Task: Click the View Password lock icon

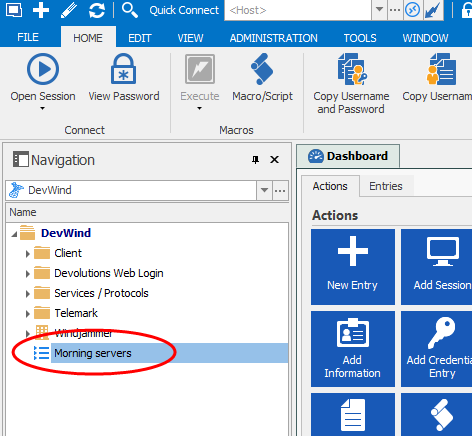Action: [123, 69]
